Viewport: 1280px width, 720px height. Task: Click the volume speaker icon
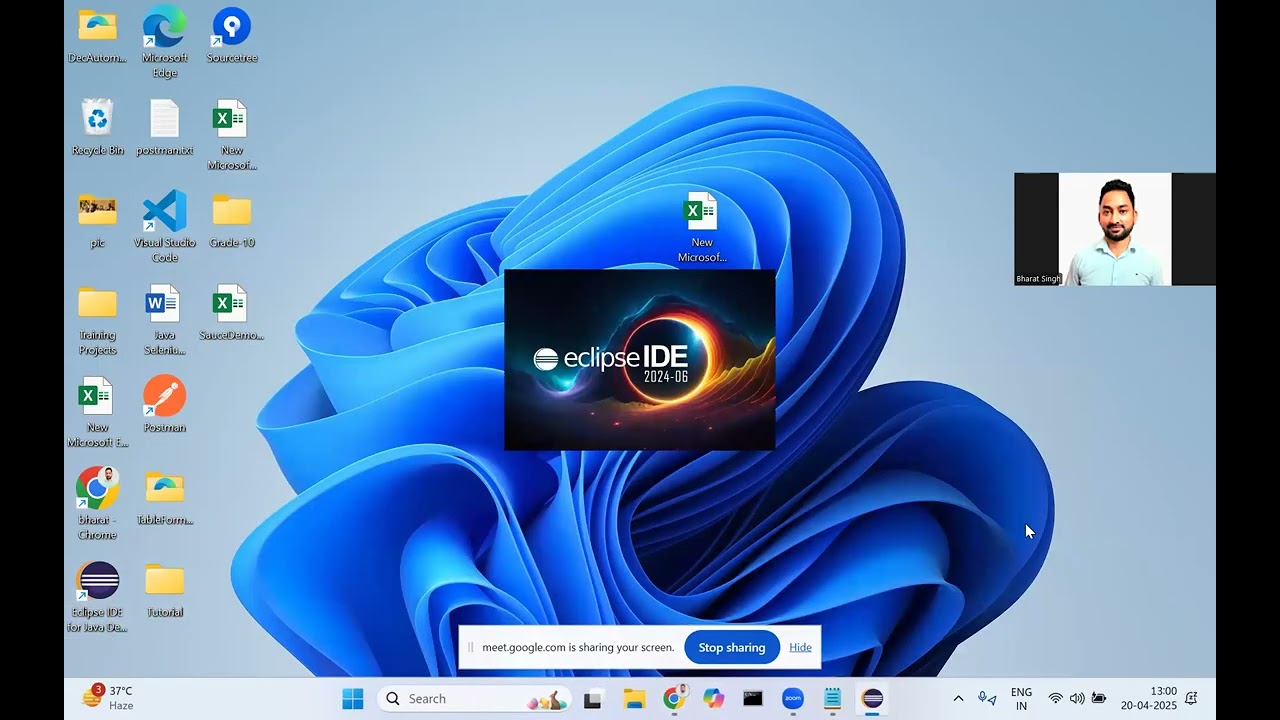(1077, 699)
